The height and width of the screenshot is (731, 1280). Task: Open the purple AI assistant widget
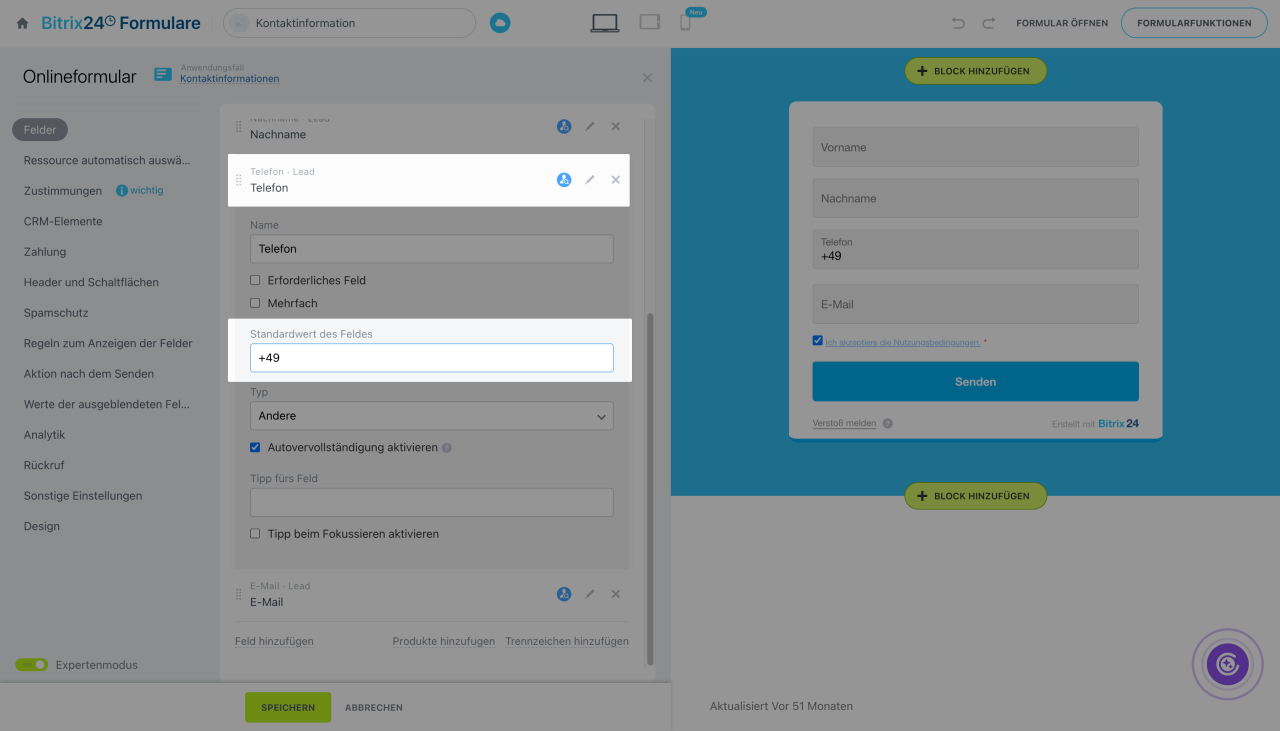[1228, 664]
